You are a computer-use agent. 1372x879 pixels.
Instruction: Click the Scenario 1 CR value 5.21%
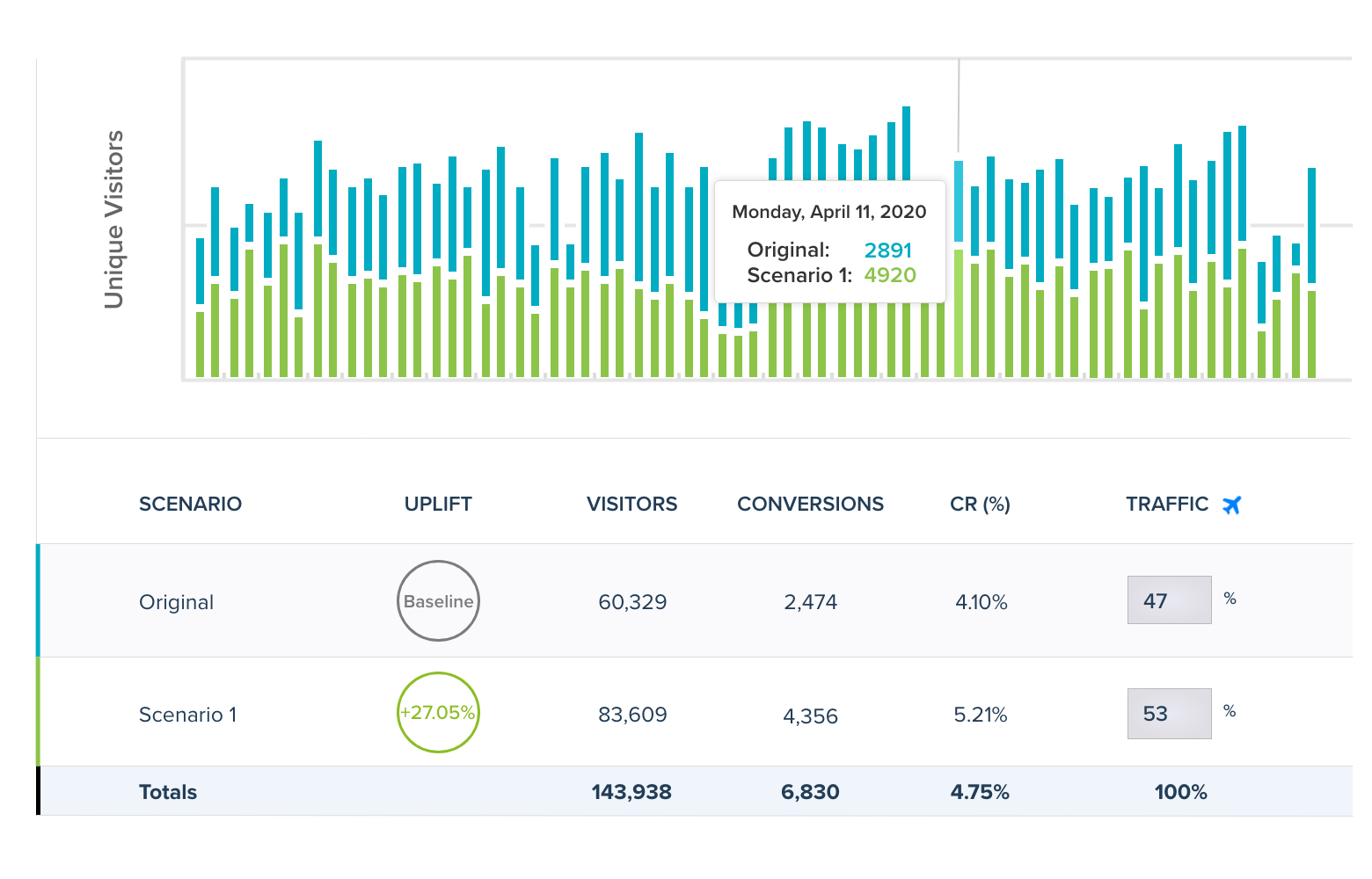981,715
